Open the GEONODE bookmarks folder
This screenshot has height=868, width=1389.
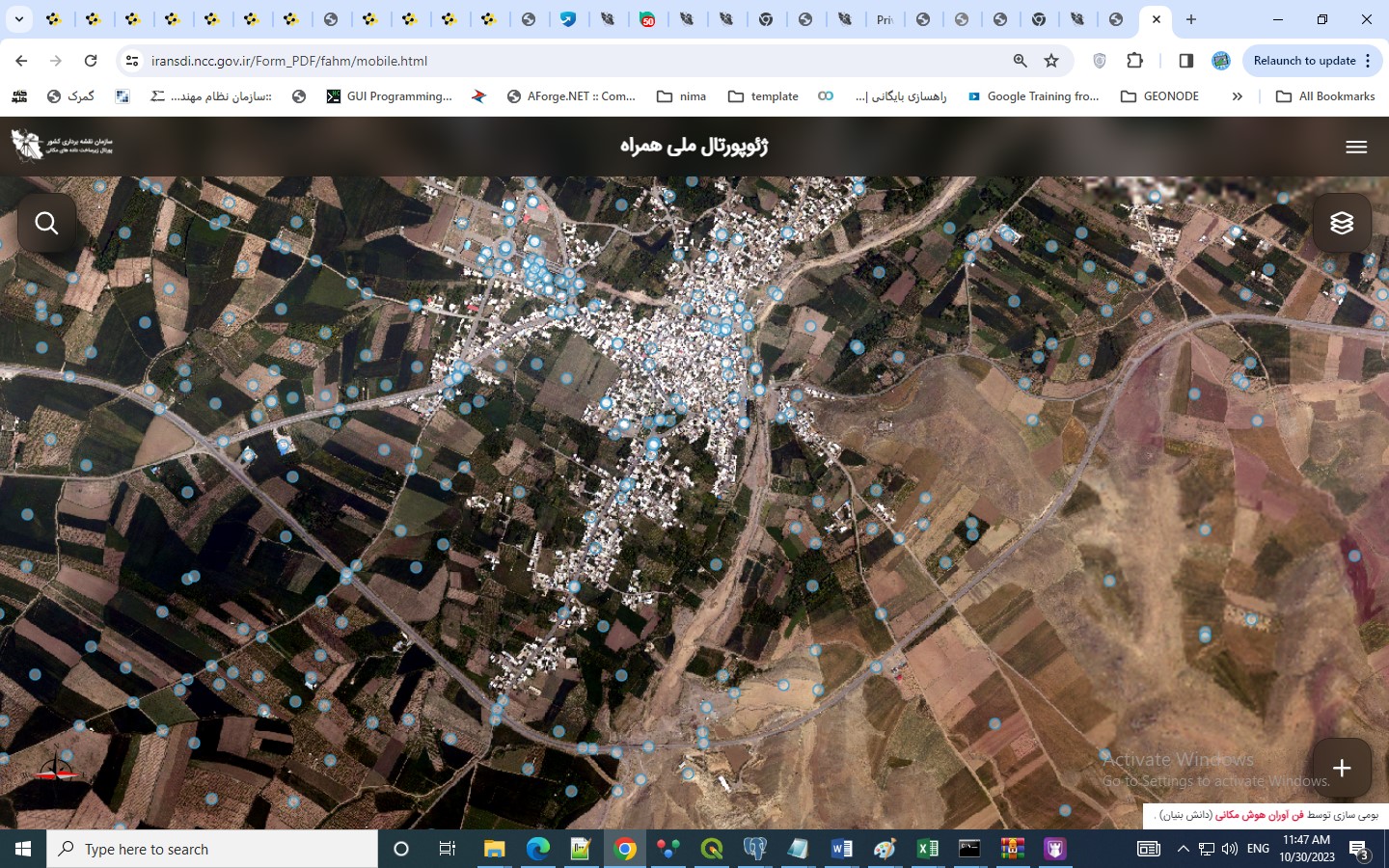pos(1160,96)
